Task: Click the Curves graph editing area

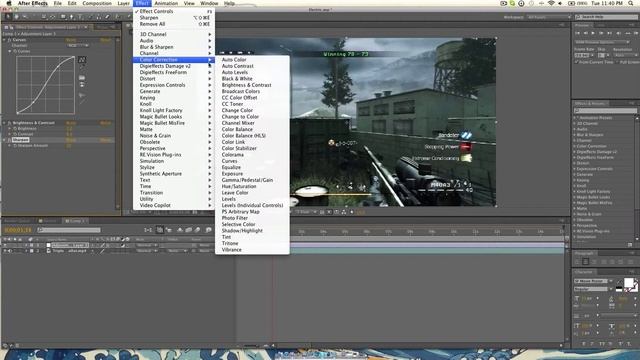Action: (45, 85)
